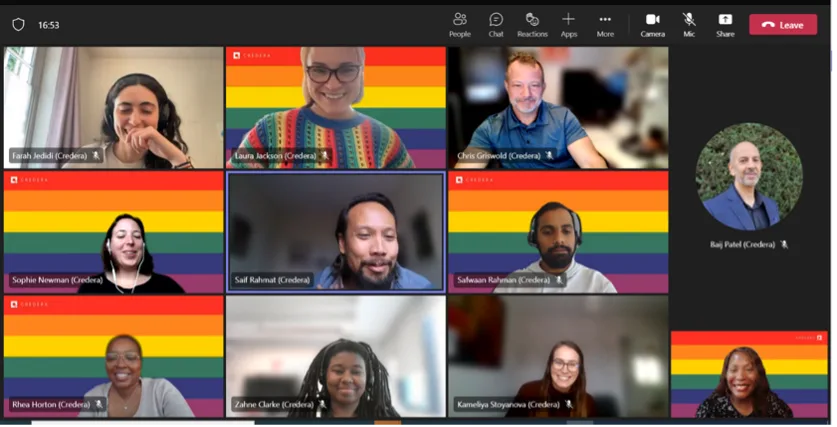Image resolution: width=837 pixels, height=427 pixels.
Task: Click muted mic icon beside Safwaan Rahman
Action: [558, 280]
